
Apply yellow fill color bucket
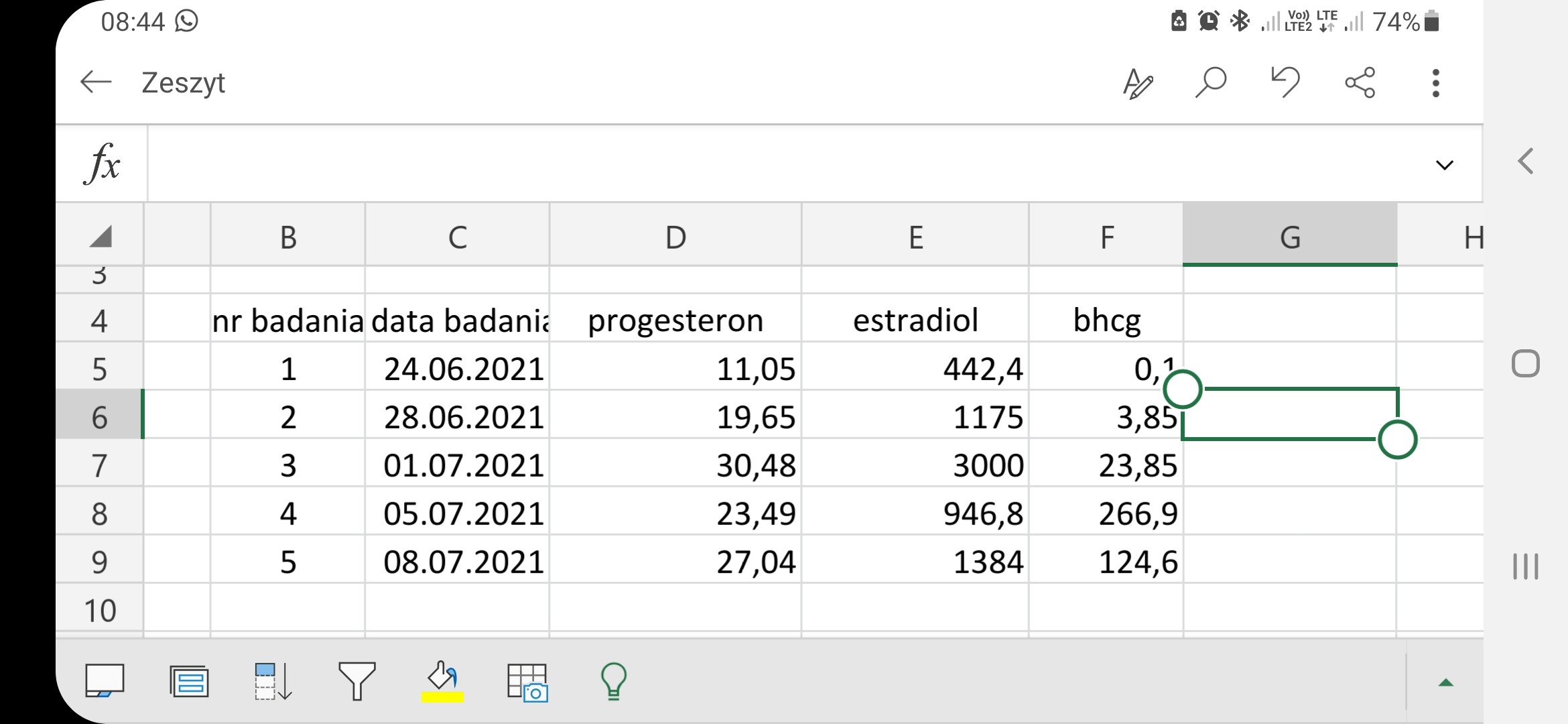(x=442, y=682)
